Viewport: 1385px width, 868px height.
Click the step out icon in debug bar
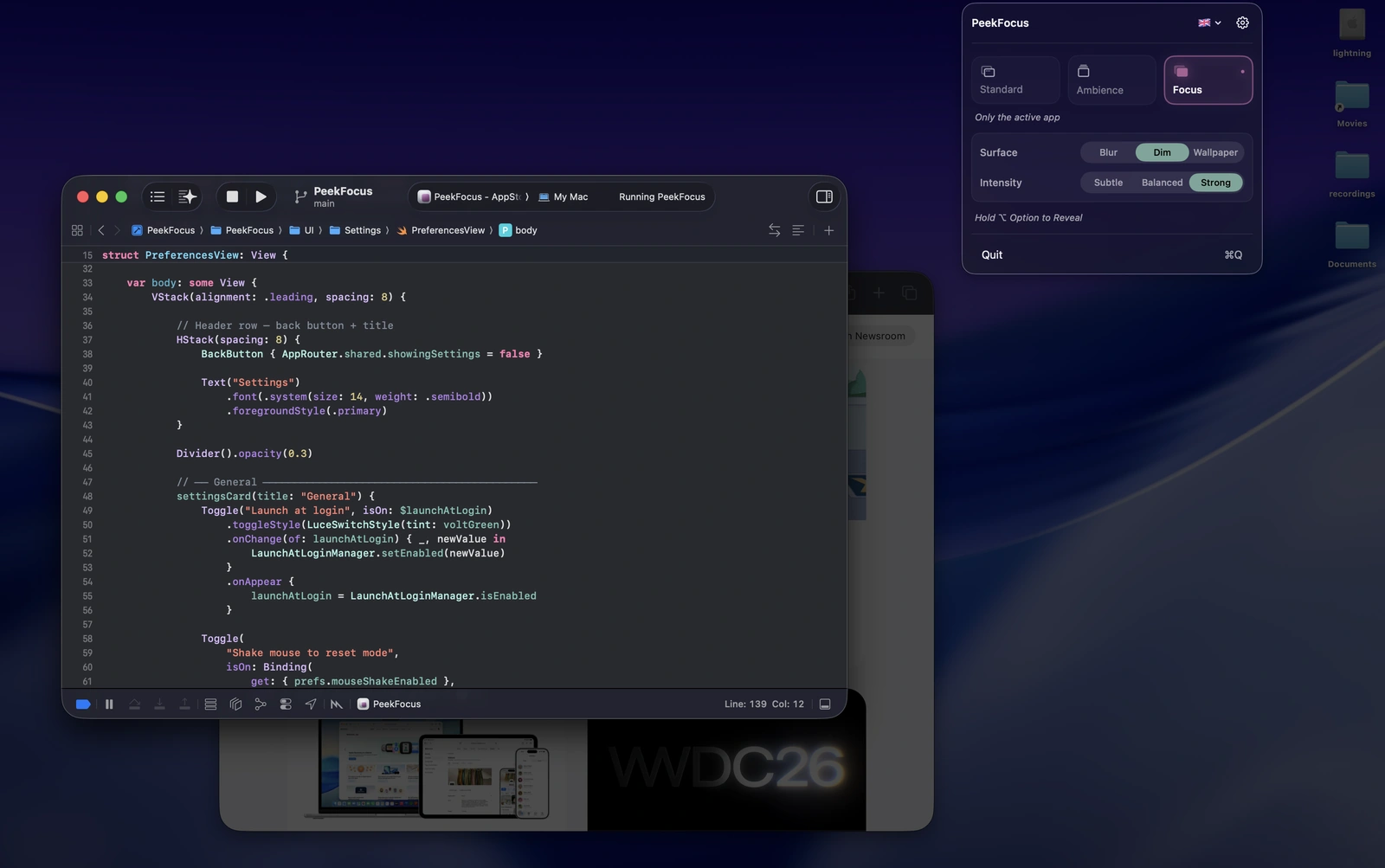(184, 704)
